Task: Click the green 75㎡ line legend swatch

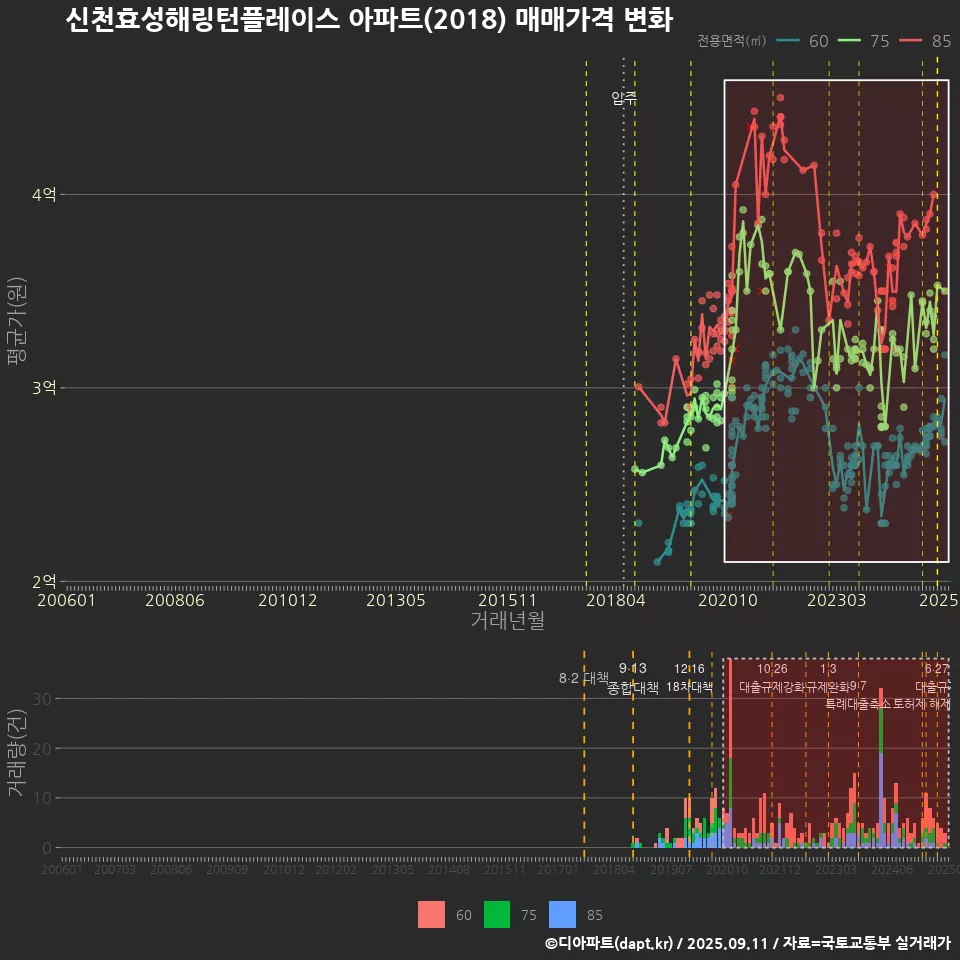Action: [x=849, y=40]
